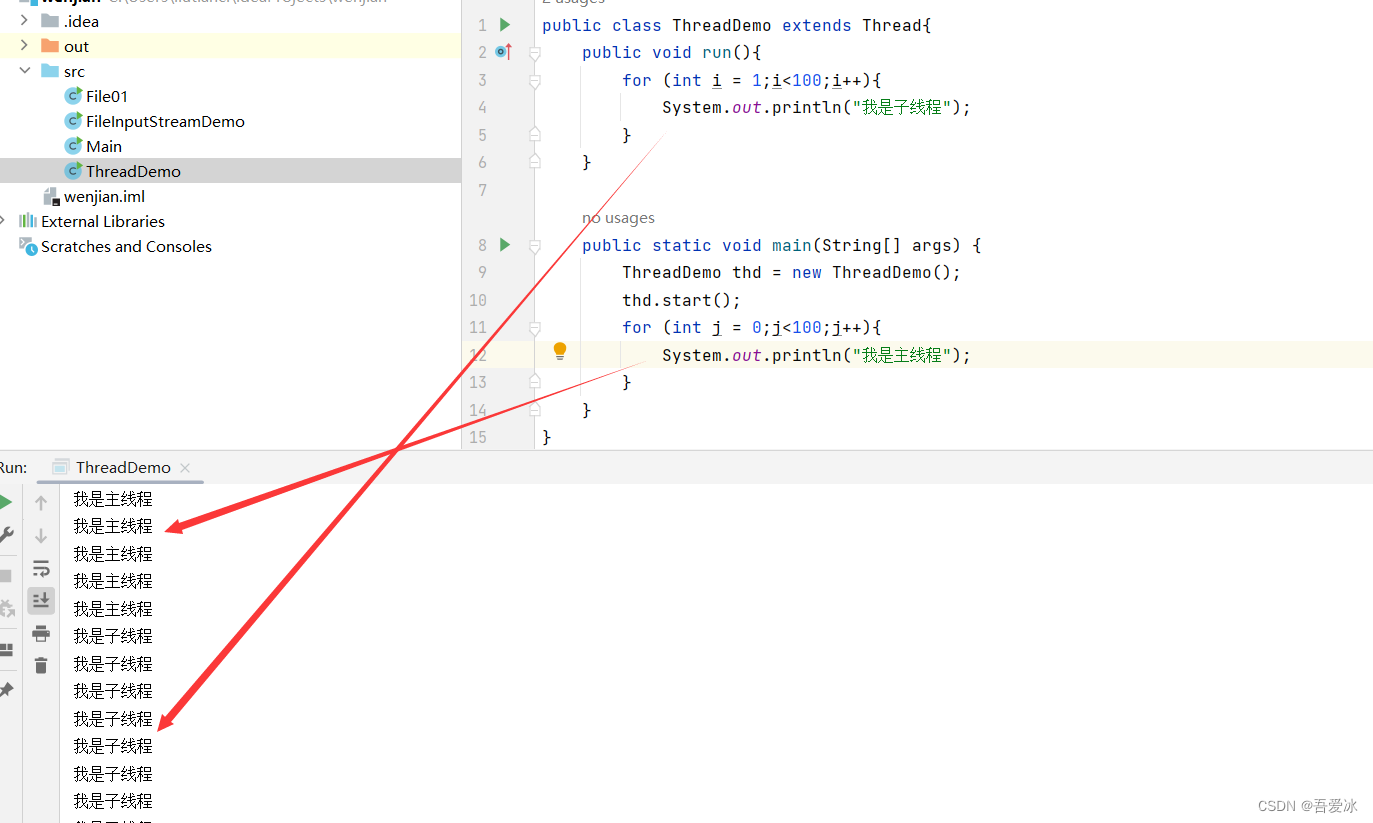Click the overriding method marker on line 2

coord(503,52)
